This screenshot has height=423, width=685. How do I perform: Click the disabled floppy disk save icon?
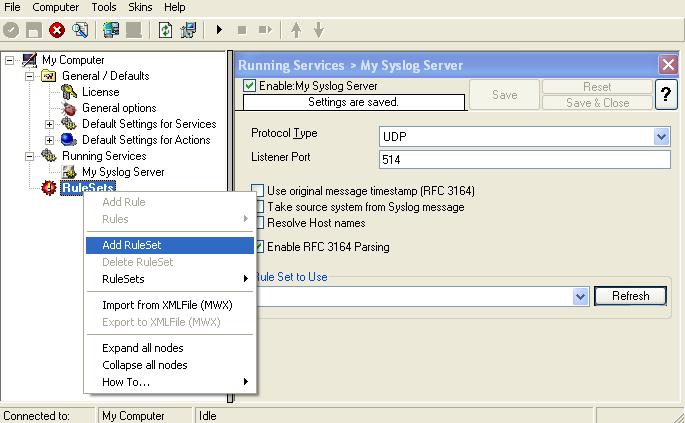coord(34,30)
